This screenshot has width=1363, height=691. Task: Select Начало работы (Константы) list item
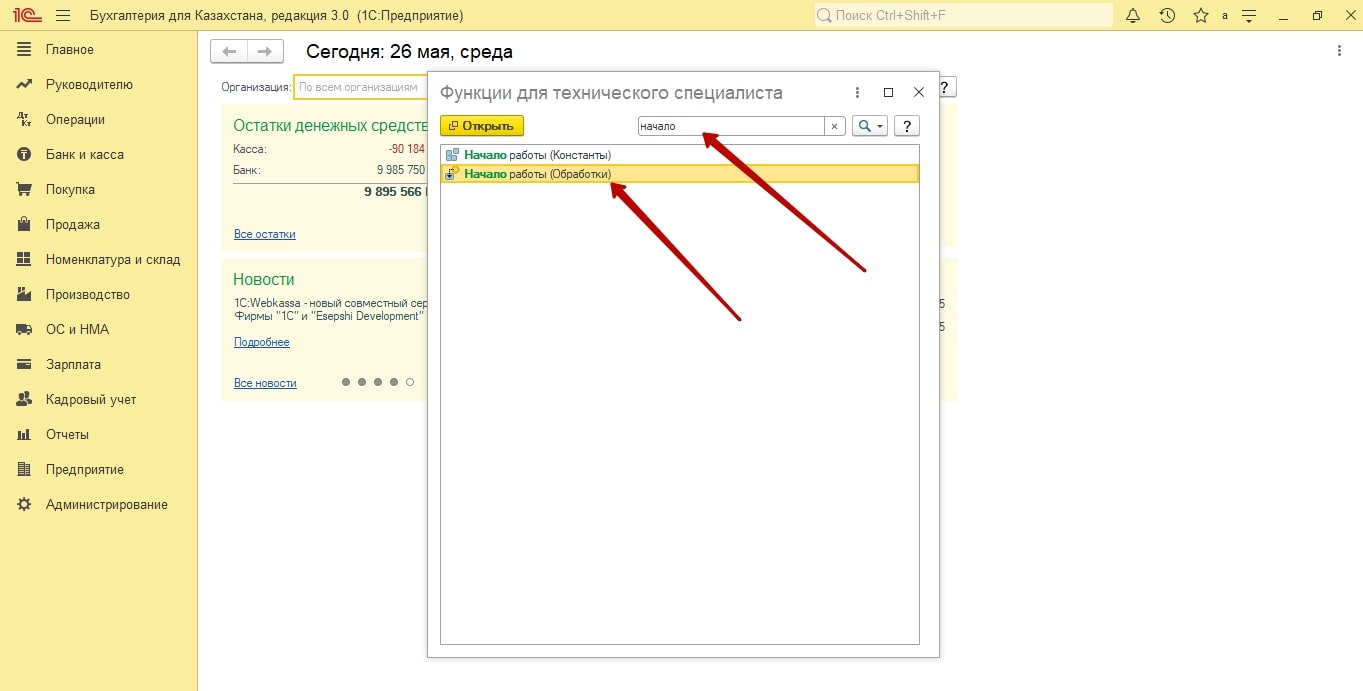537,155
